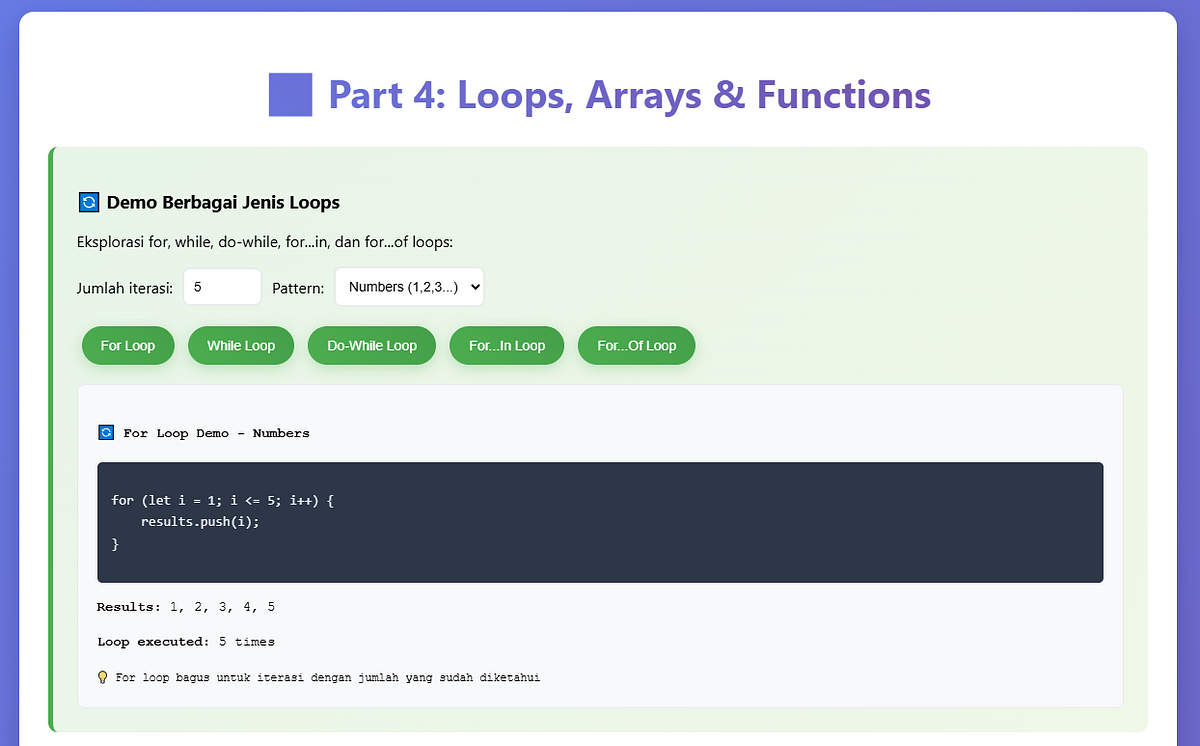Click the For Loop Demo - Numbers title

pos(216,433)
